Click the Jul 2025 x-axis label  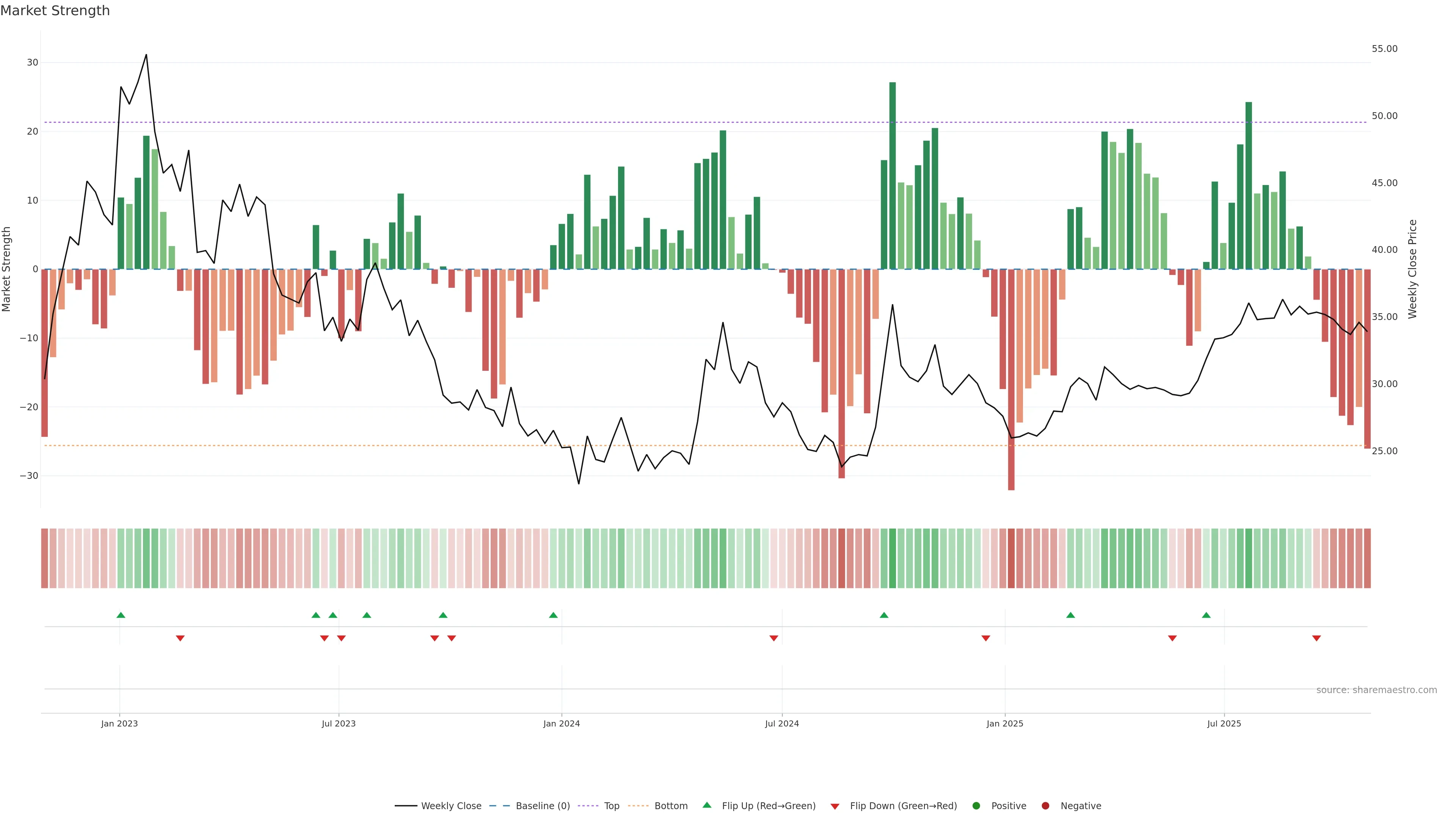(x=1224, y=723)
